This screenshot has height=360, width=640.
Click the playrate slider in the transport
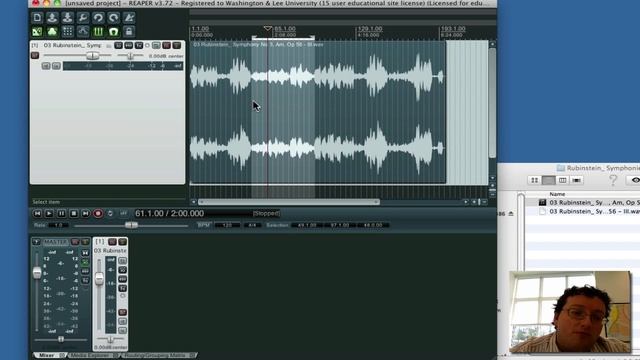131,225
